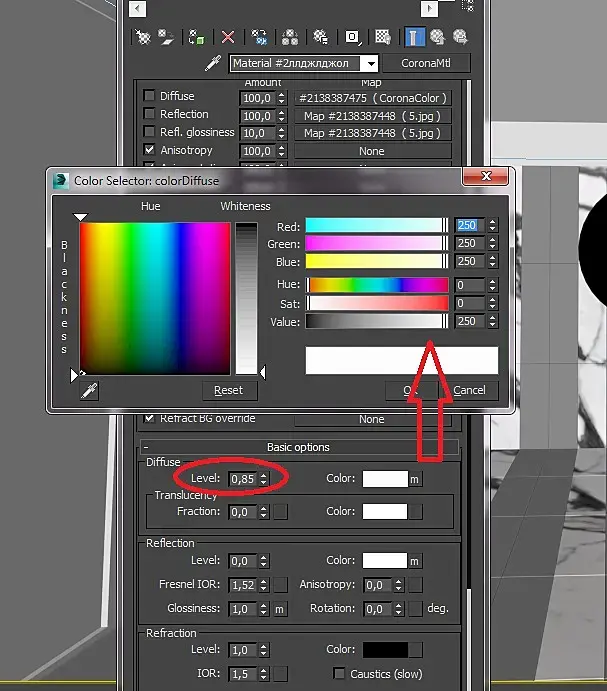Click in the Red color slider

(x=376, y=225)
